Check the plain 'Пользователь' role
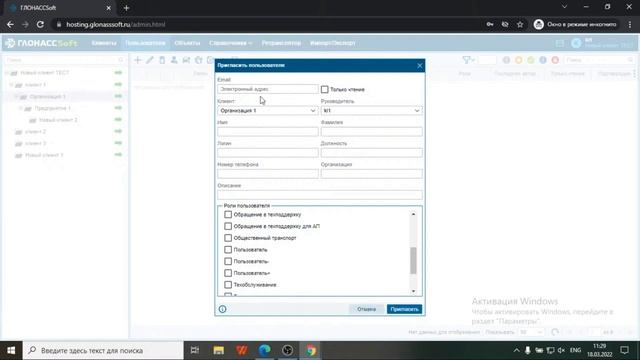Image resolution: width=640 pixels, height=360 pixels. point(228,249)
